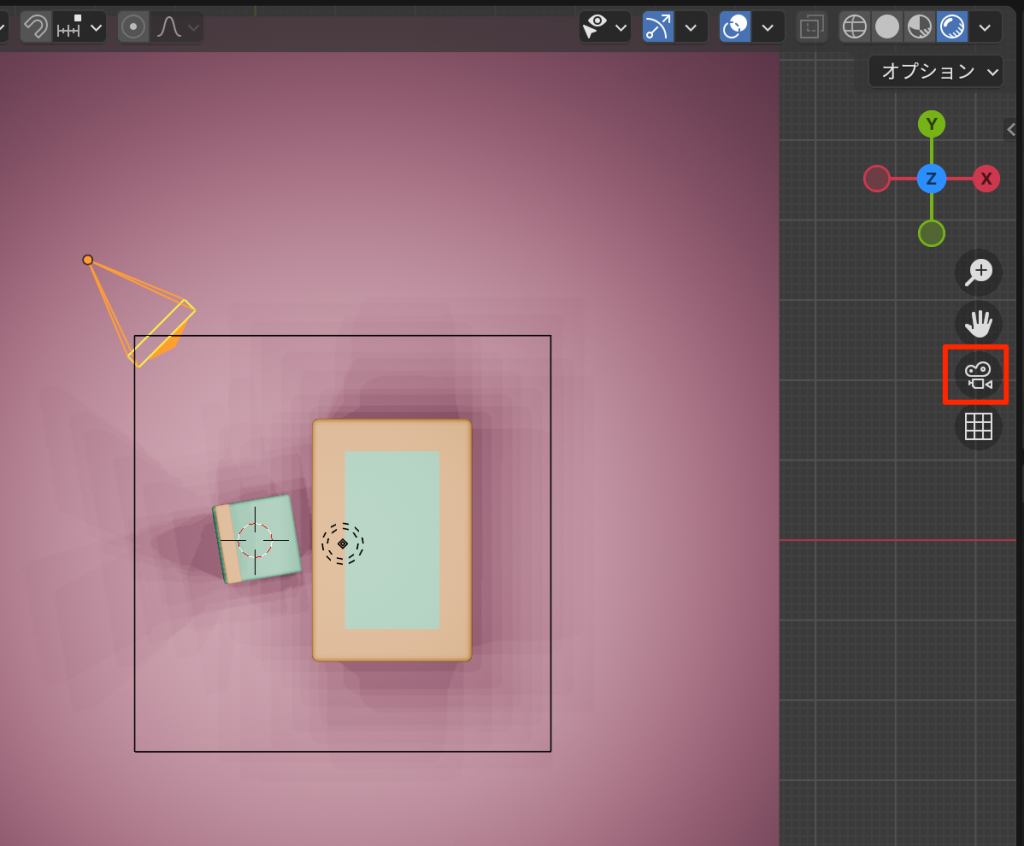Click the red X axis on the navigation gizmo
Viewport: 1024px width, 846px height.
(986, 179)
